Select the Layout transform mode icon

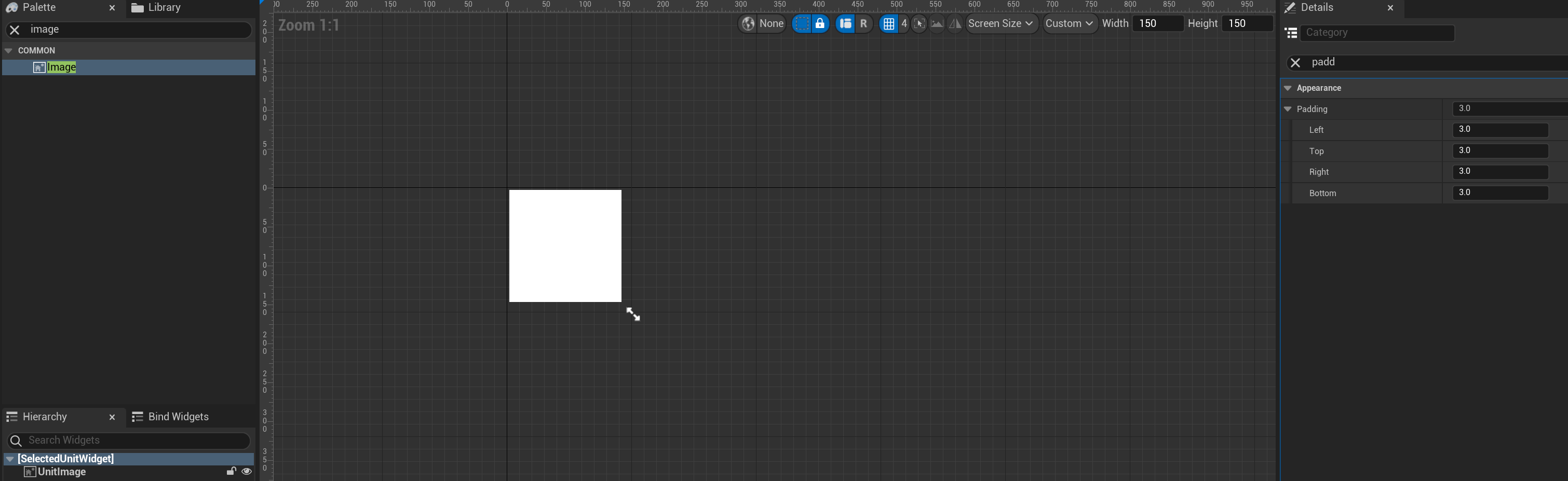845,24
